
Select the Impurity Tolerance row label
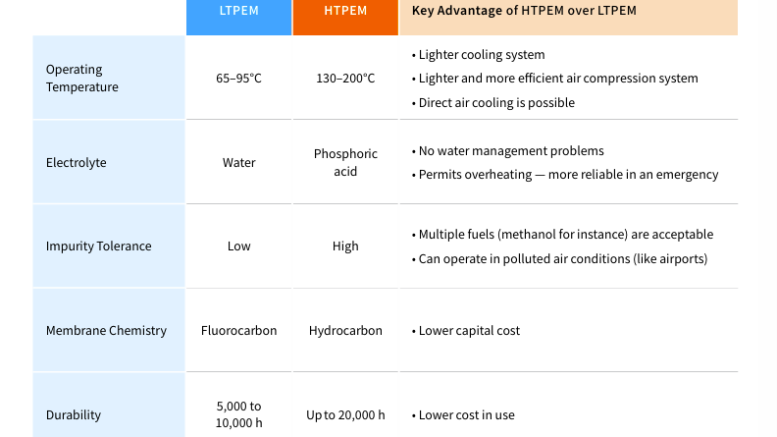[99, 246]
